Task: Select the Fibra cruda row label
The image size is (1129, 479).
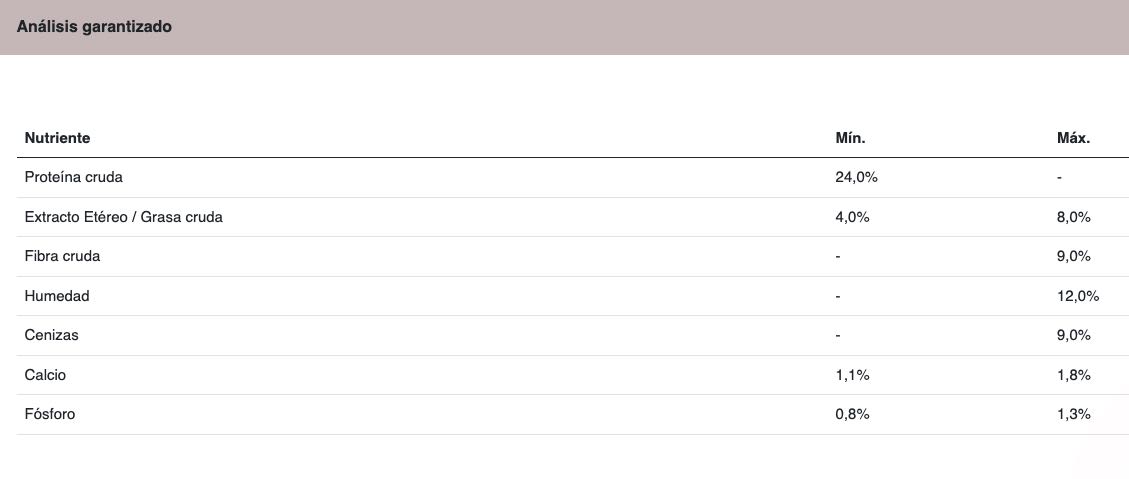Action: (x=63, y=256)
